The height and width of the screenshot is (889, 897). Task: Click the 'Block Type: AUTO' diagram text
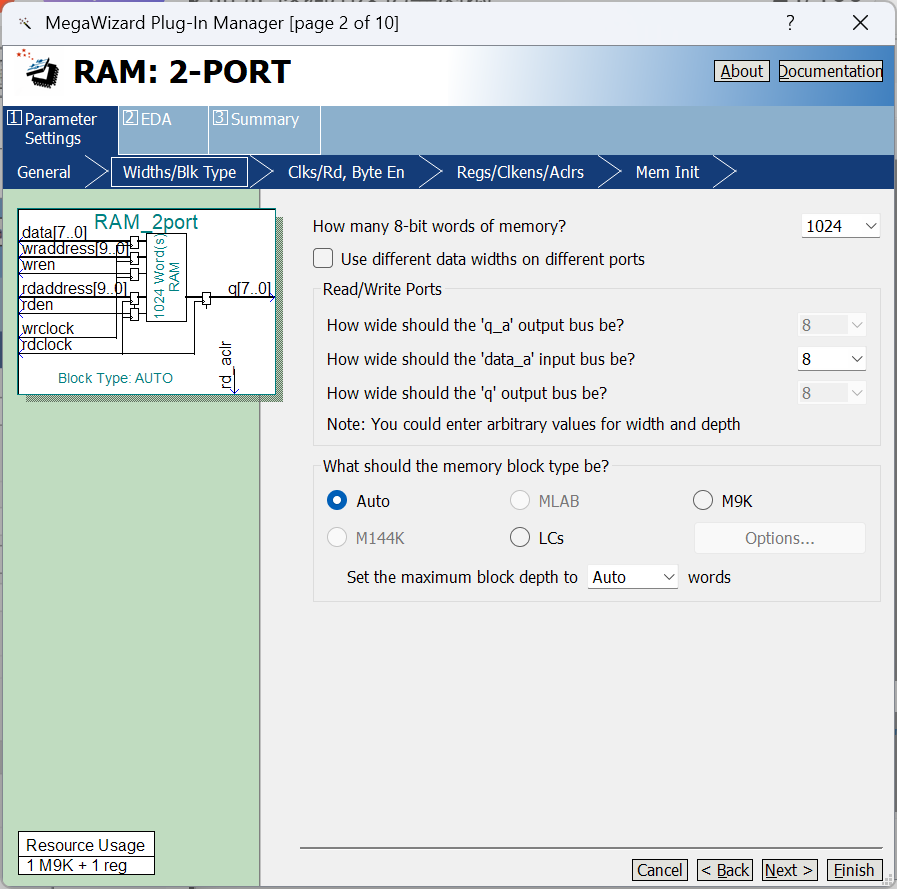[116, 378]
